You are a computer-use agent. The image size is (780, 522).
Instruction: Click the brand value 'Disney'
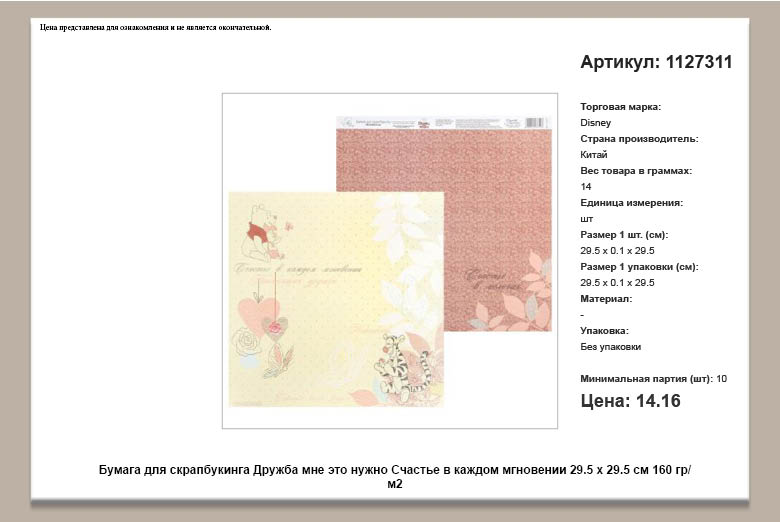pos(595,122)
